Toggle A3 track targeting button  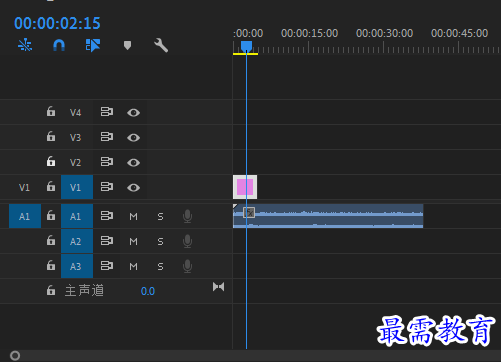pyautogui.click(x=77, y=266)
